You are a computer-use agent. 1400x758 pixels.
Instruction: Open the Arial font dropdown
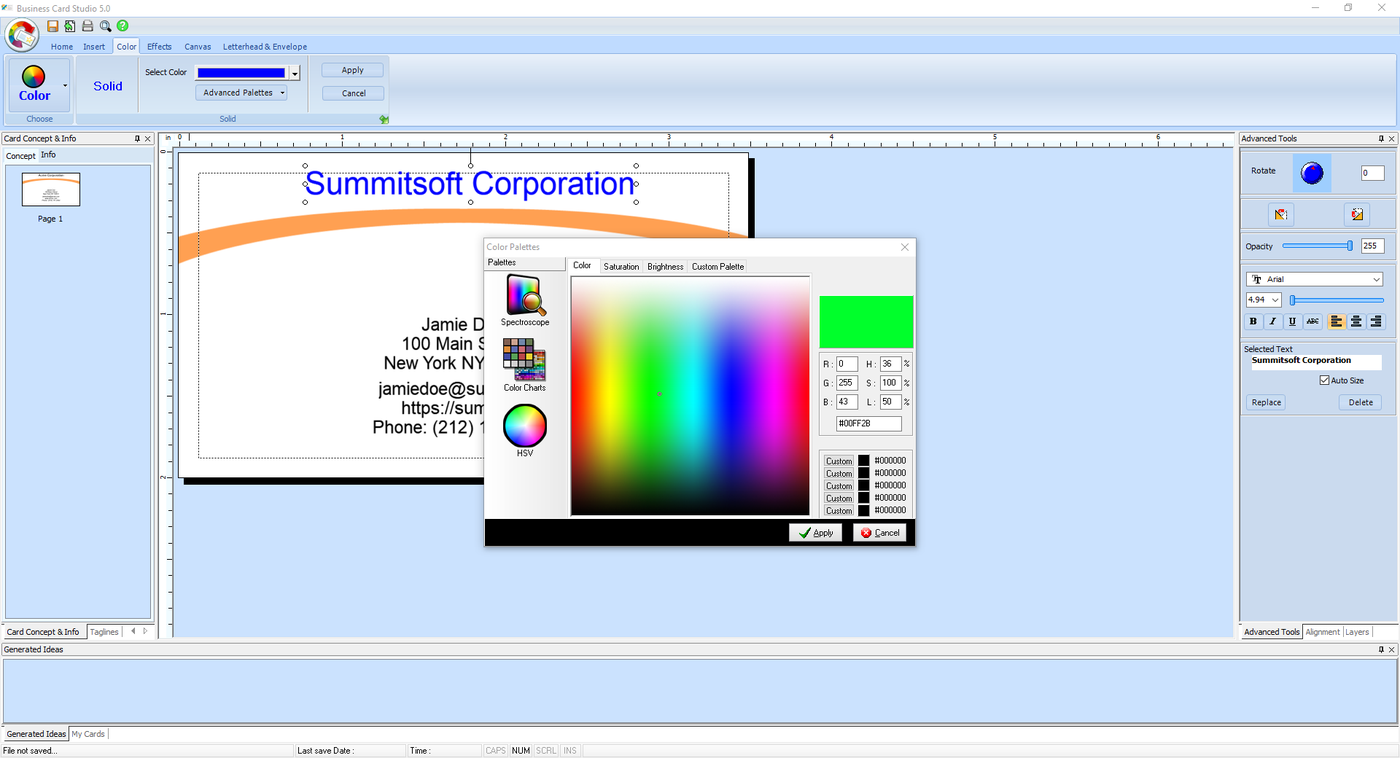click(x=1377, y=280)
